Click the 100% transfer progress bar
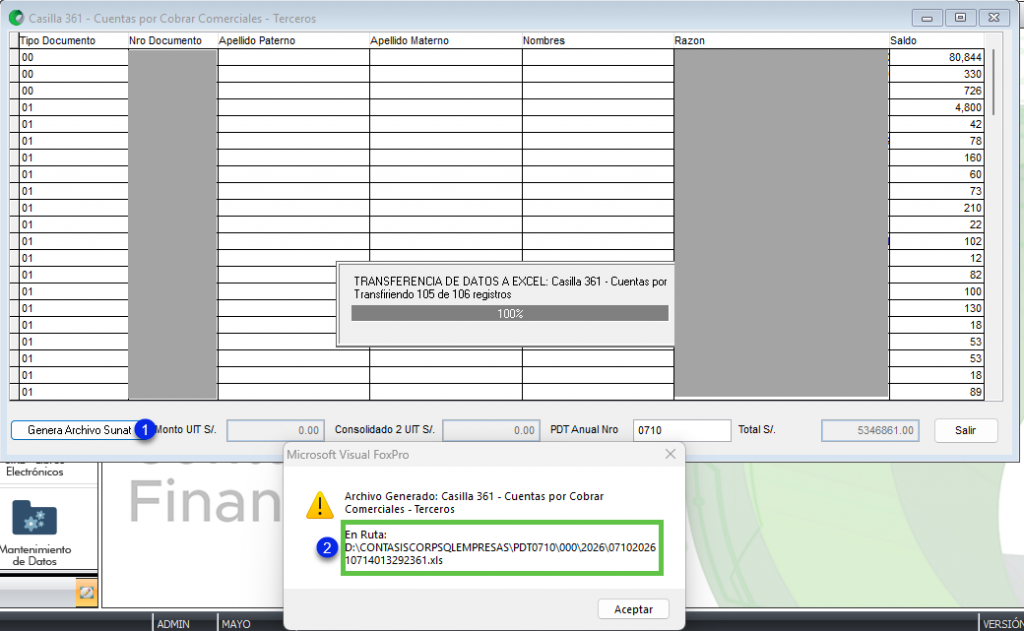 [x=509, y=314]
